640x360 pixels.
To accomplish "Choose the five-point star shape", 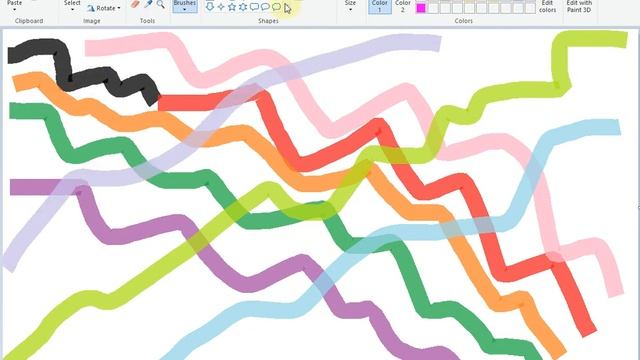I will (x=232, y=6).
